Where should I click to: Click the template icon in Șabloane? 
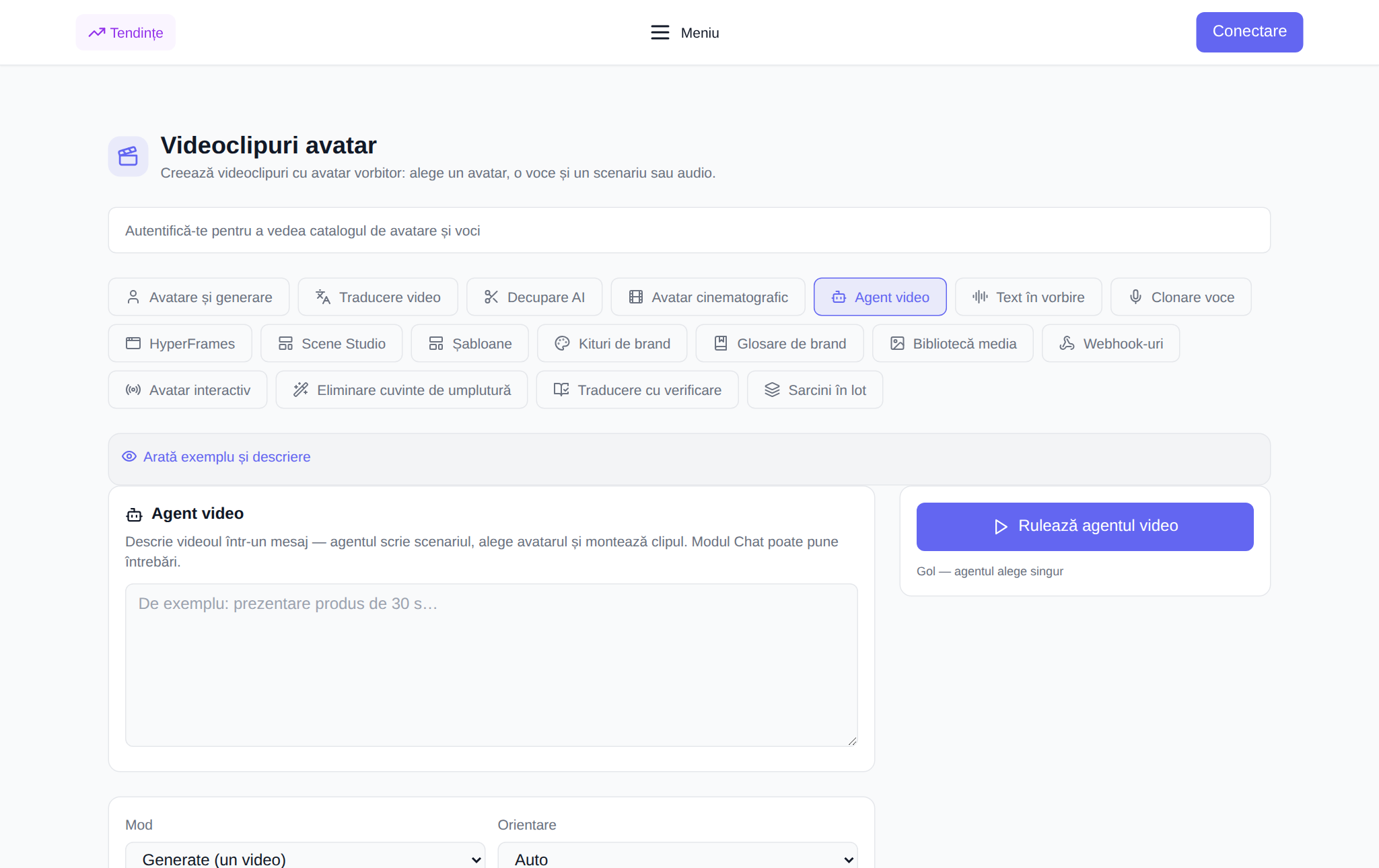436,343
